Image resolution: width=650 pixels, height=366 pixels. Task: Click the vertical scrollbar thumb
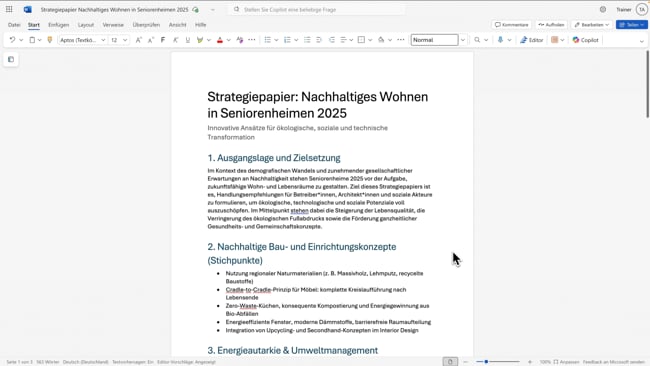click(648, 84)
